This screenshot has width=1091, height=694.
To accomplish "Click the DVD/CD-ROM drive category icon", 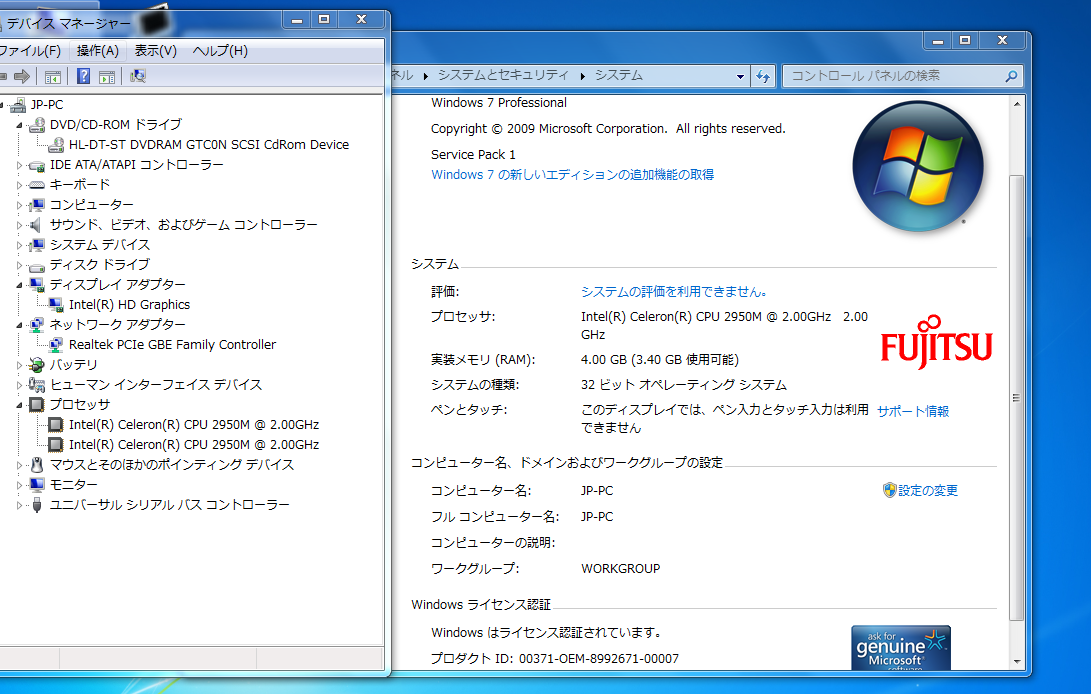I will [37, 125].
